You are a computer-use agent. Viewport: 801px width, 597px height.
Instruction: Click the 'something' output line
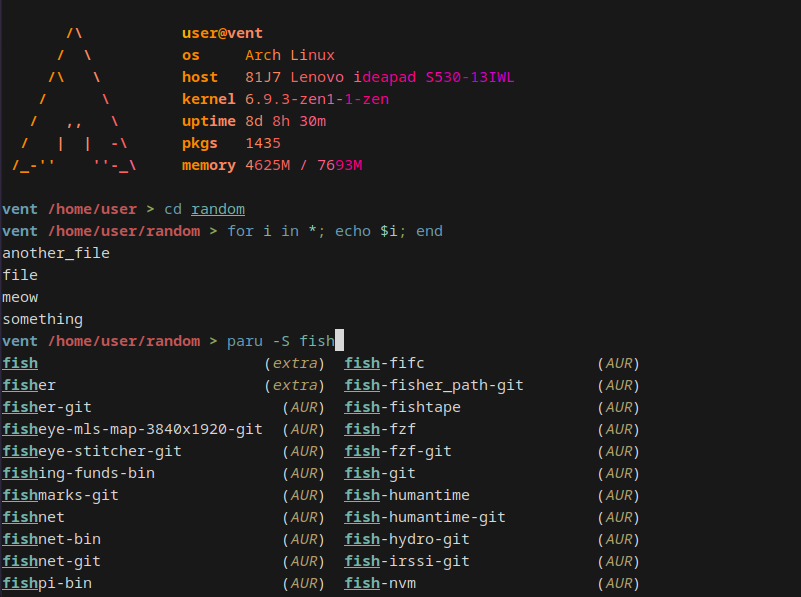point(42,319)
